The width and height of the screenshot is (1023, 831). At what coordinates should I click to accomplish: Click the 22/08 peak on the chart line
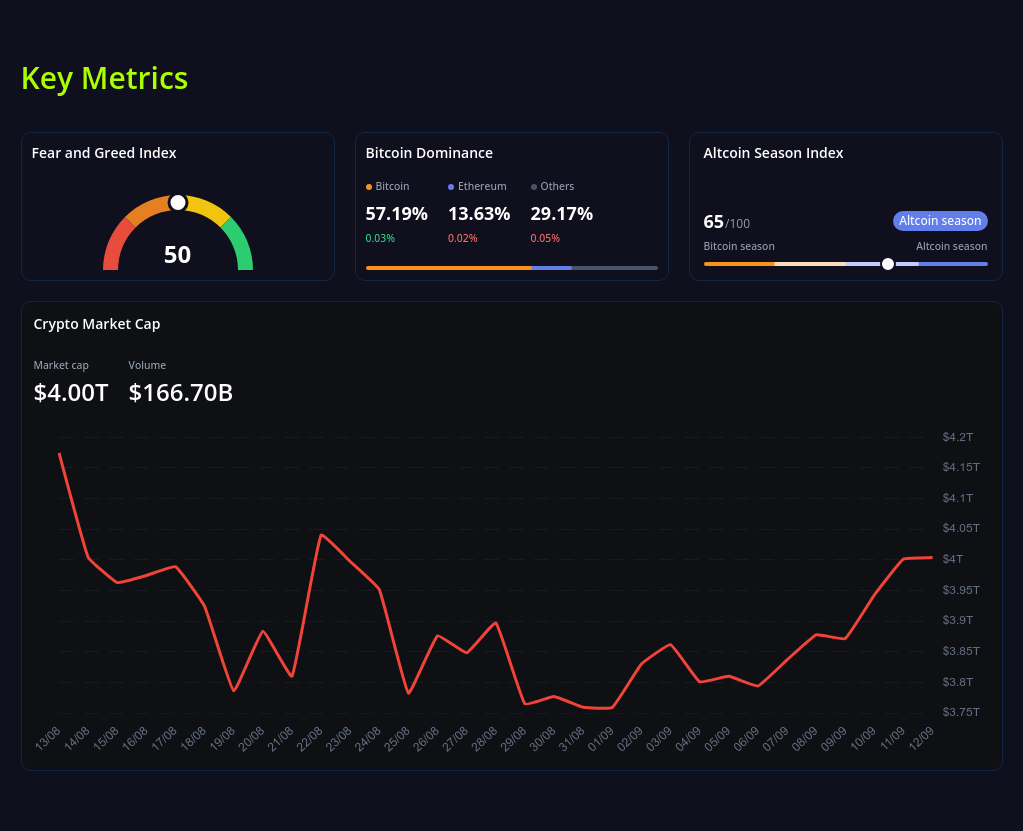[320, 535]
